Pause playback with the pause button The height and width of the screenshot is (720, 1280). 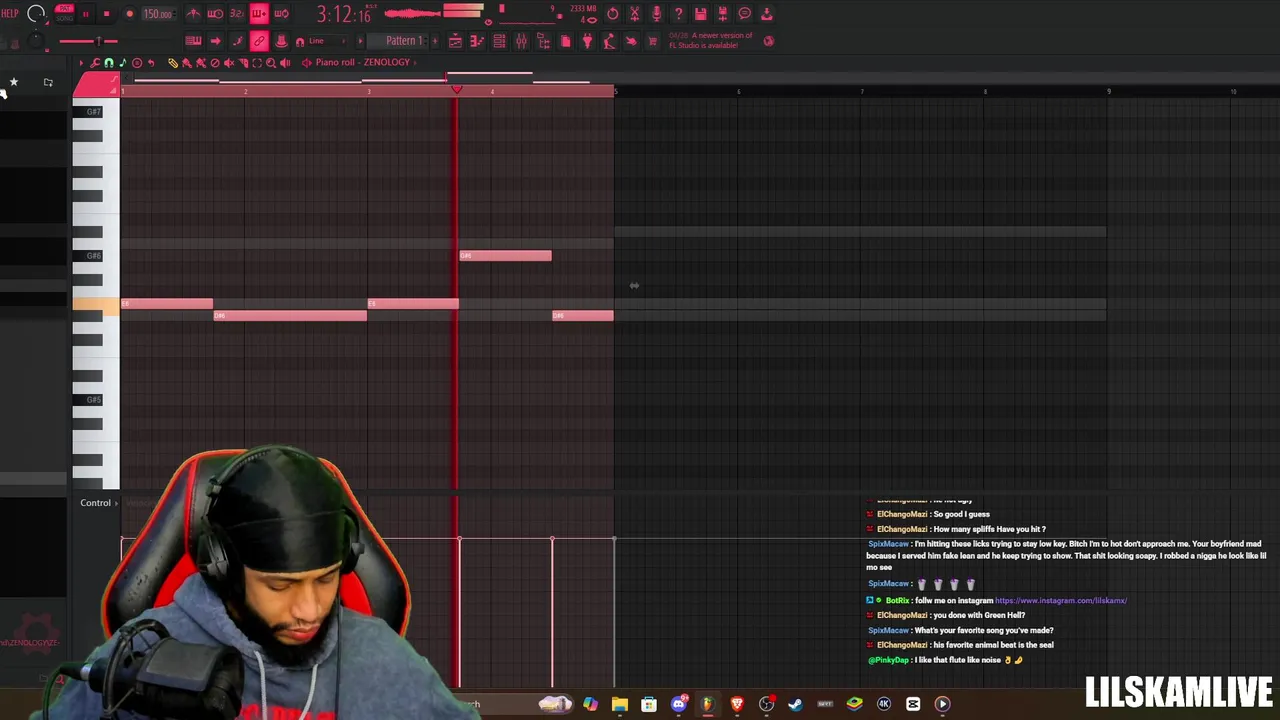pyautogui.click(x=86, y=14)
